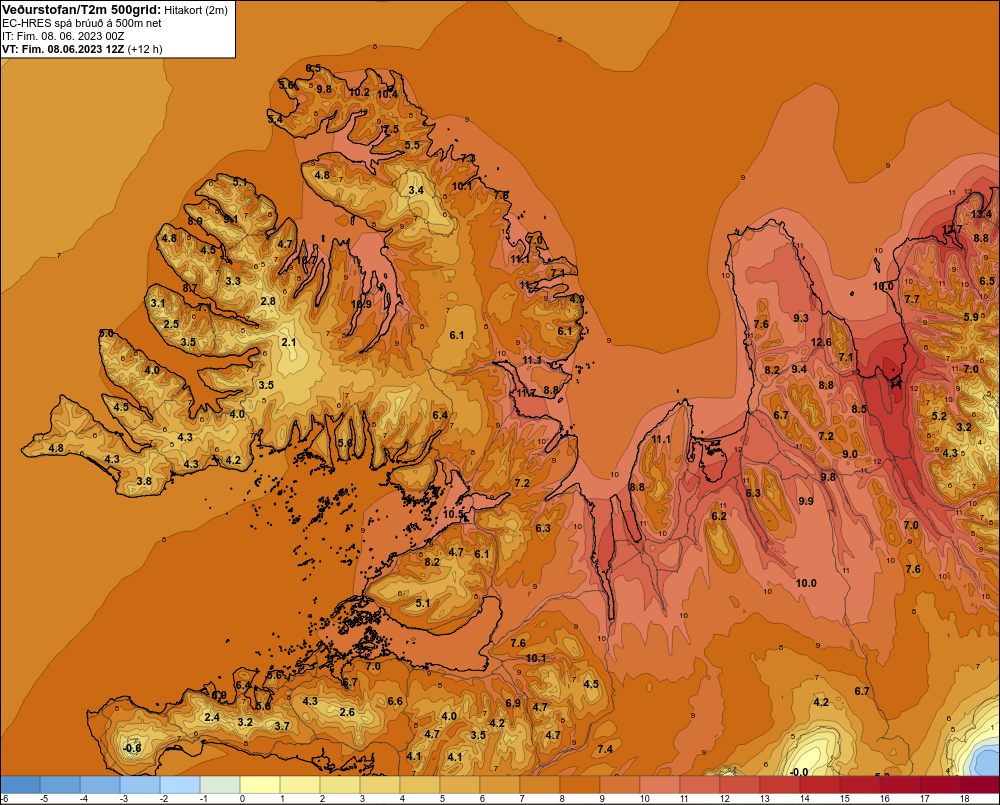Click the 6.6 temperature label
The width and height of the screenshot is (1000, 805).
click(x=395, y=700)
